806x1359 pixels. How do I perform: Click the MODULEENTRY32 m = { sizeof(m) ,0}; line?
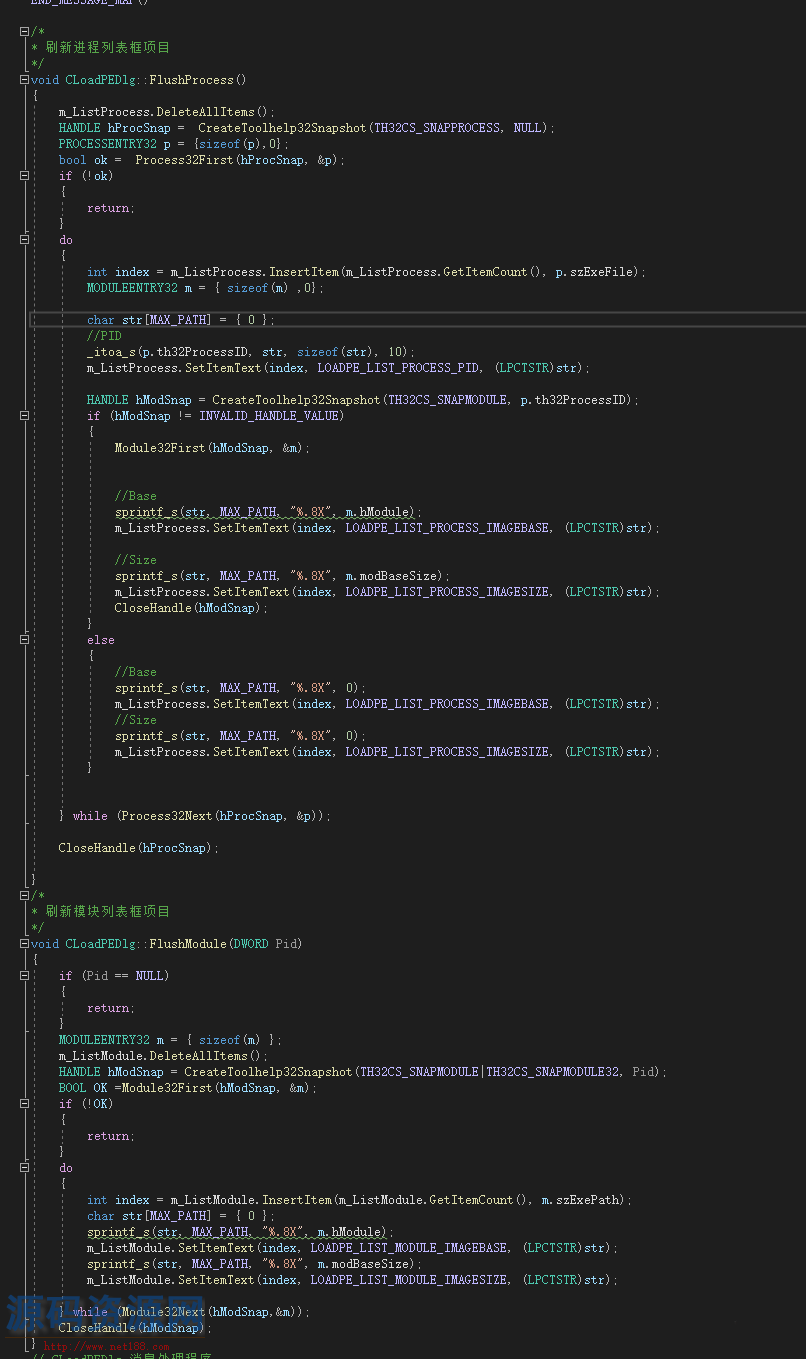point(205,288)
